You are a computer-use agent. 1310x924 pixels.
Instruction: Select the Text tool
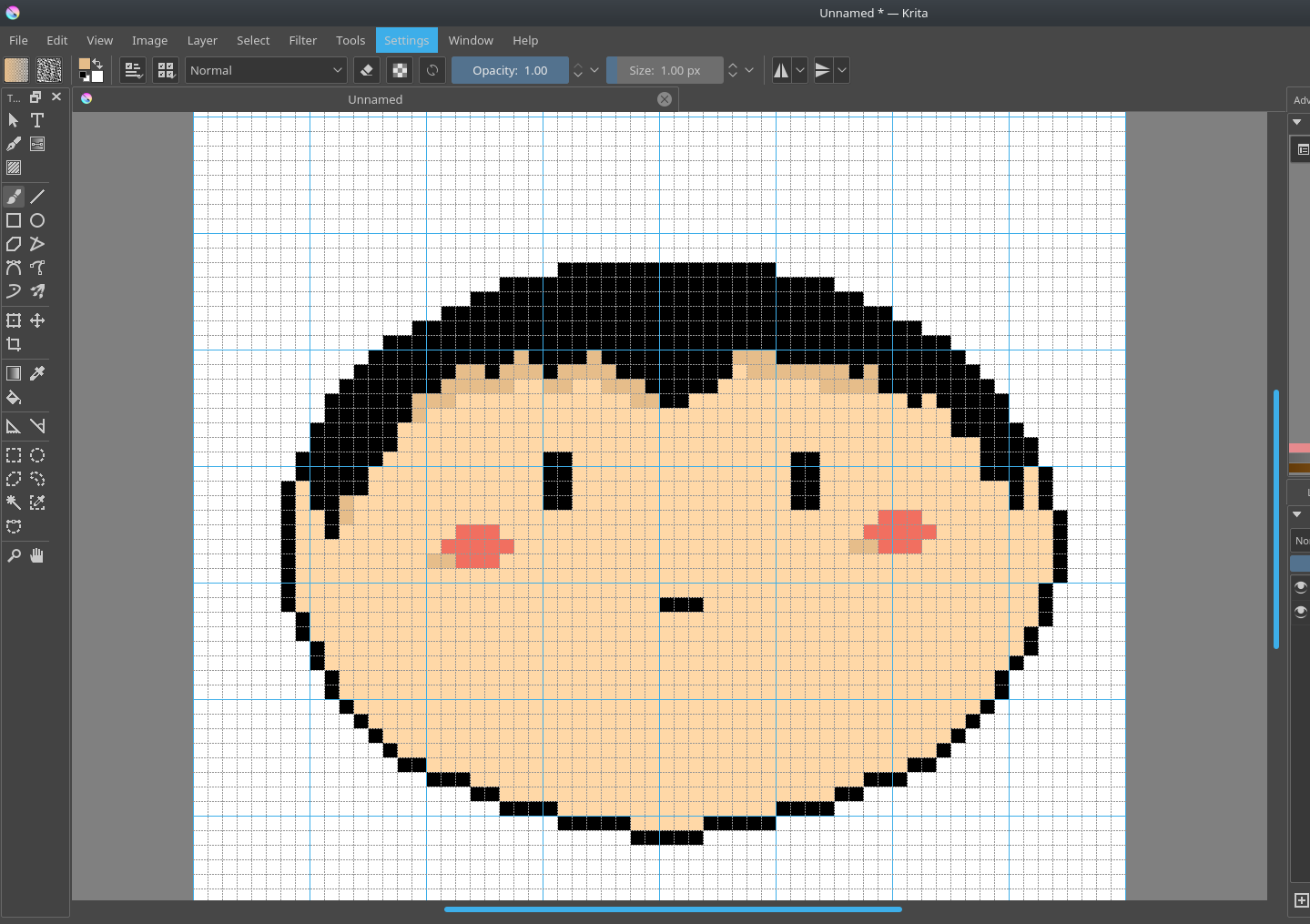37,120
